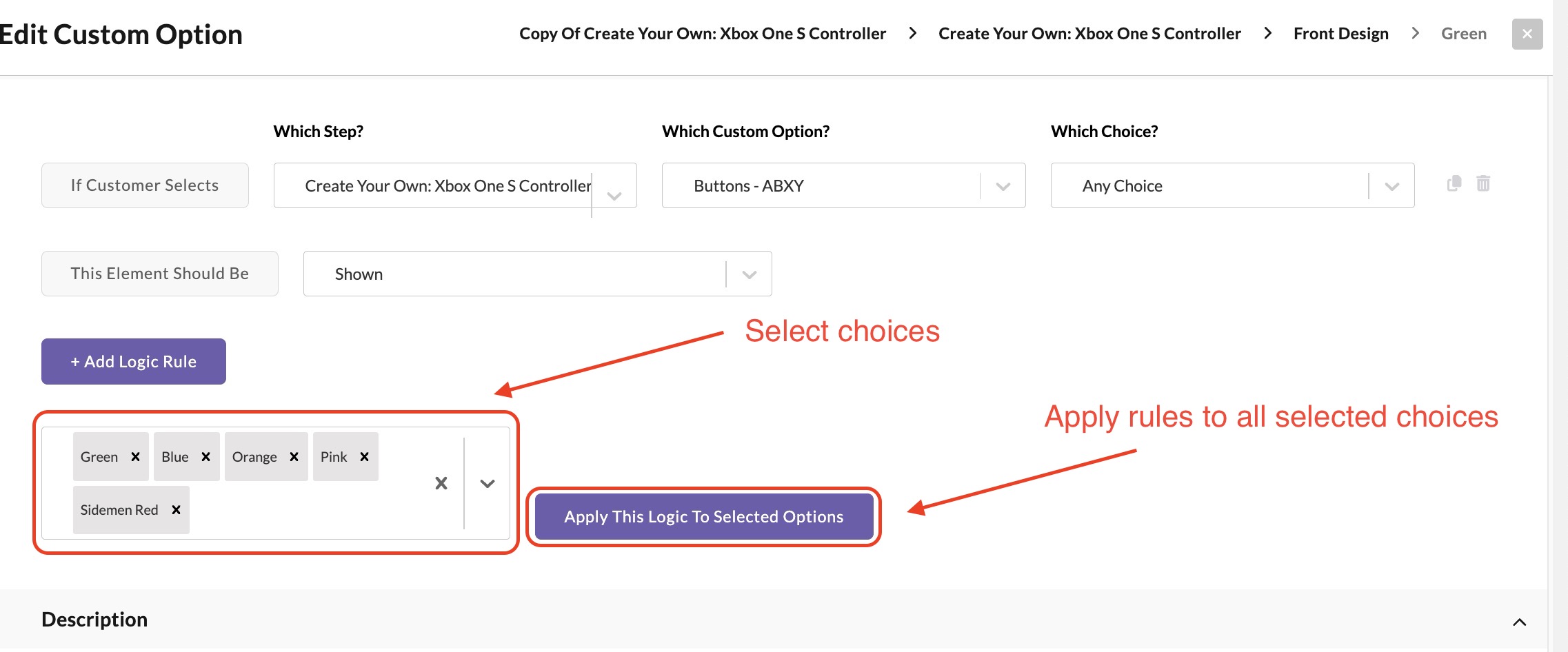Click the Add Logic Rule button
Image resolution: width=1568 pixels, height=652 pixels.
click(x=134, y=361)
